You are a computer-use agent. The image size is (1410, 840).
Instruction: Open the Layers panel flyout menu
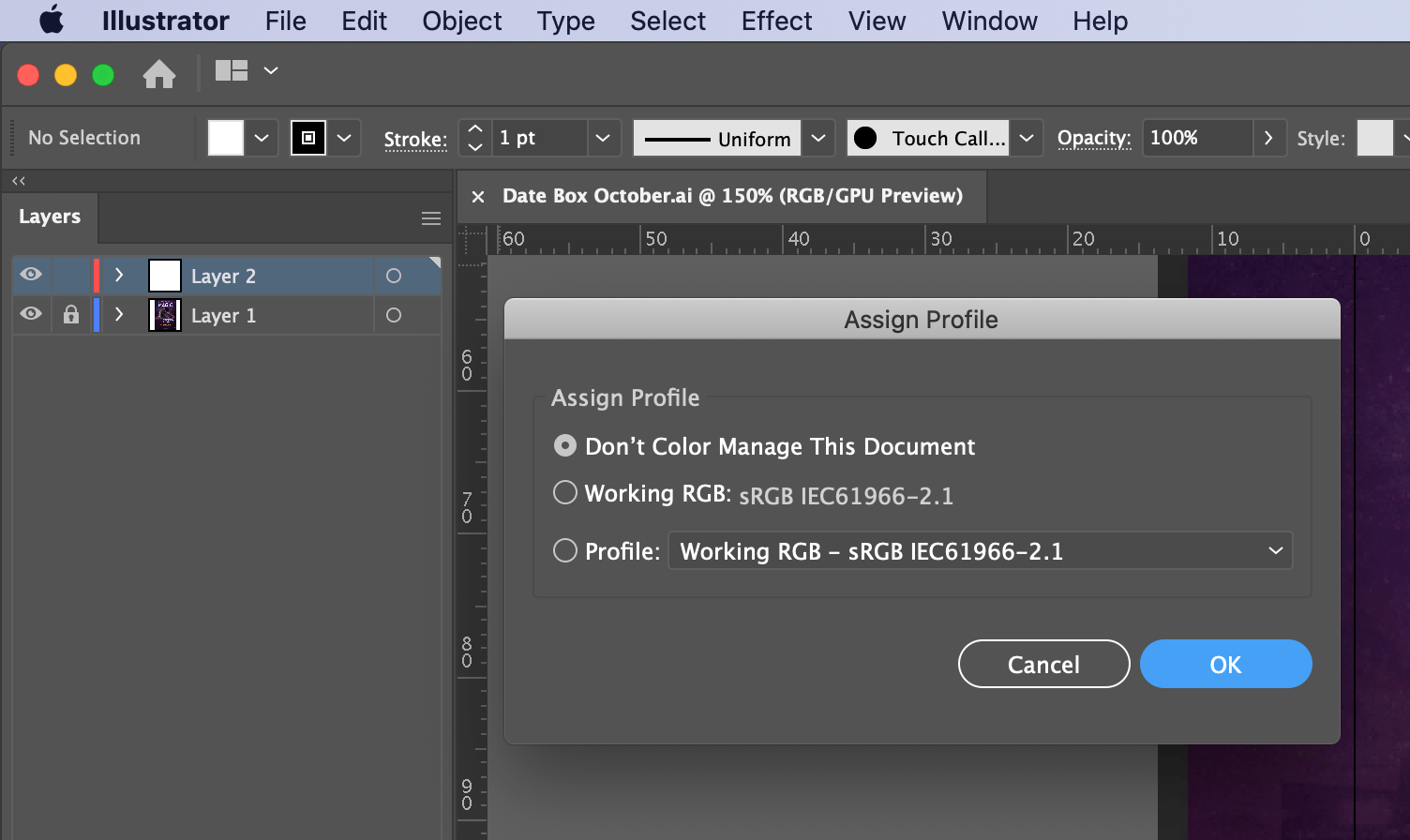pyautogui.click(x=431, y=217)
